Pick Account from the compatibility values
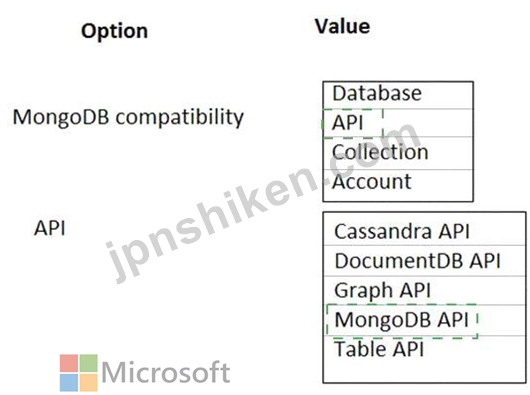Viewport: 530px width, 395px height. click(x=398, y=185)
